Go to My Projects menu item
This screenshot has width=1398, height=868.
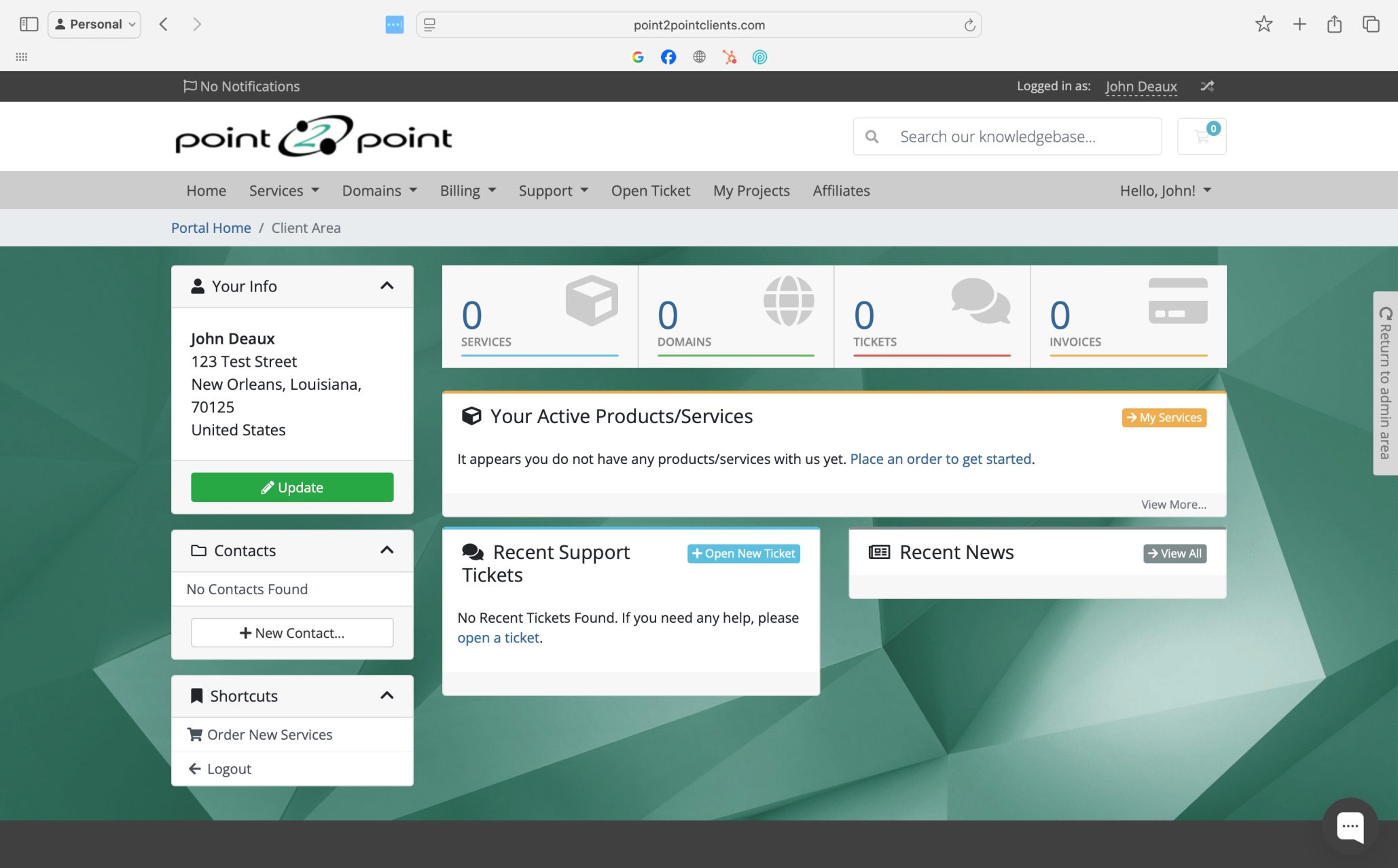tap(751, 191)
